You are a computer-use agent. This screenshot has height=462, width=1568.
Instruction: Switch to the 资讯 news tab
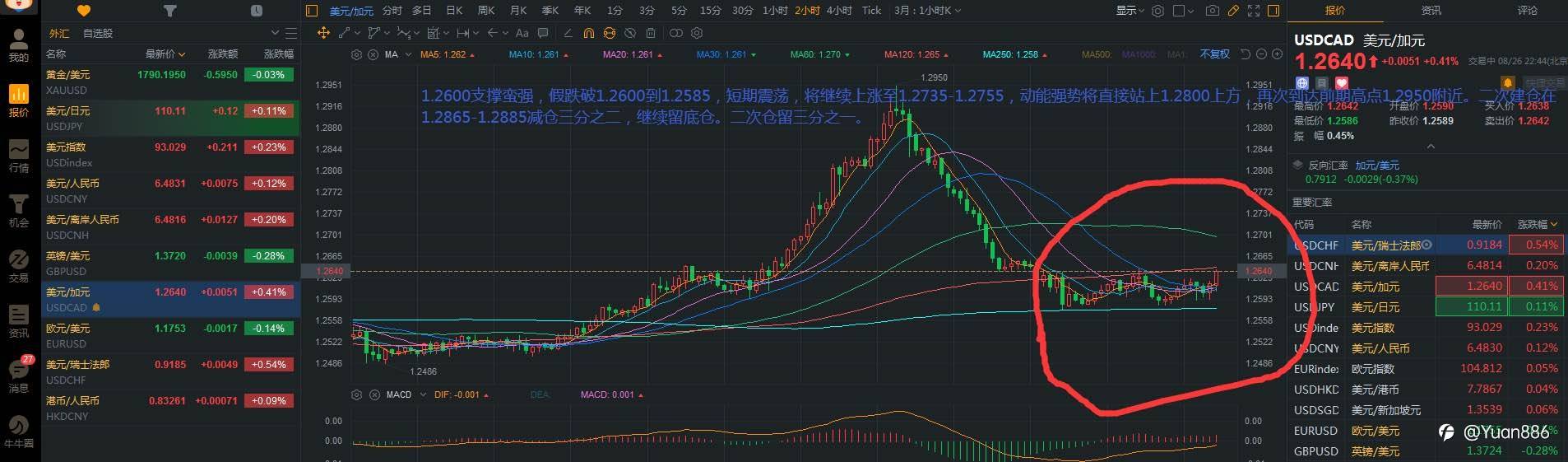coord(1431,11)
